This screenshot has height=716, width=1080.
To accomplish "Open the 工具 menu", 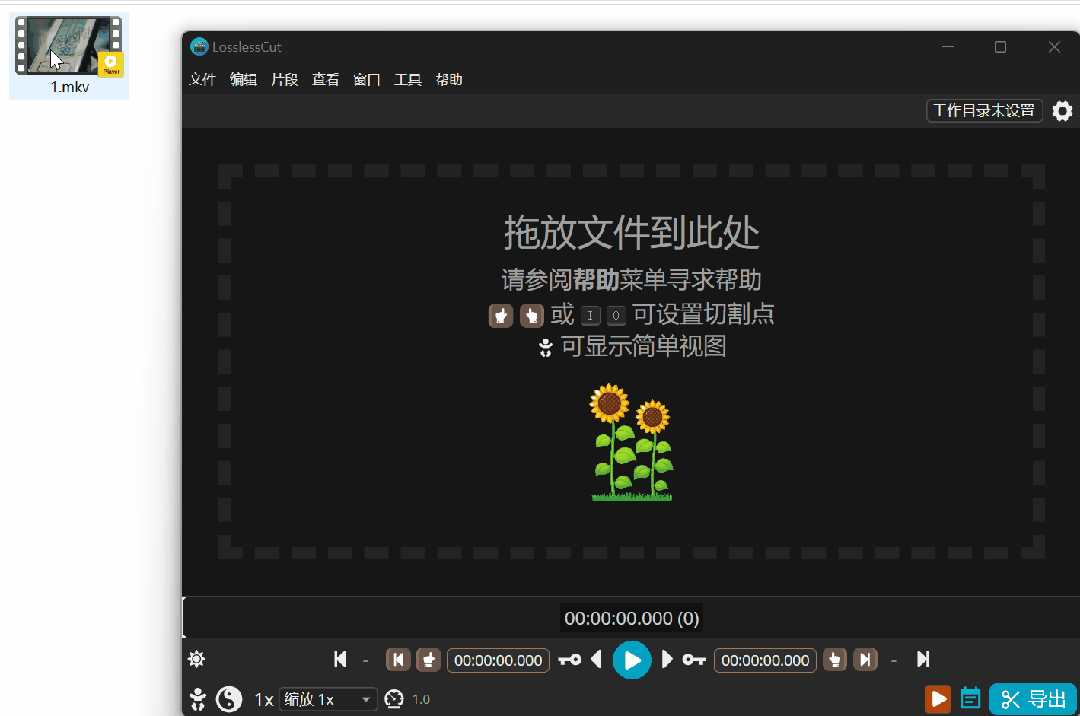I will click(408, 79).
